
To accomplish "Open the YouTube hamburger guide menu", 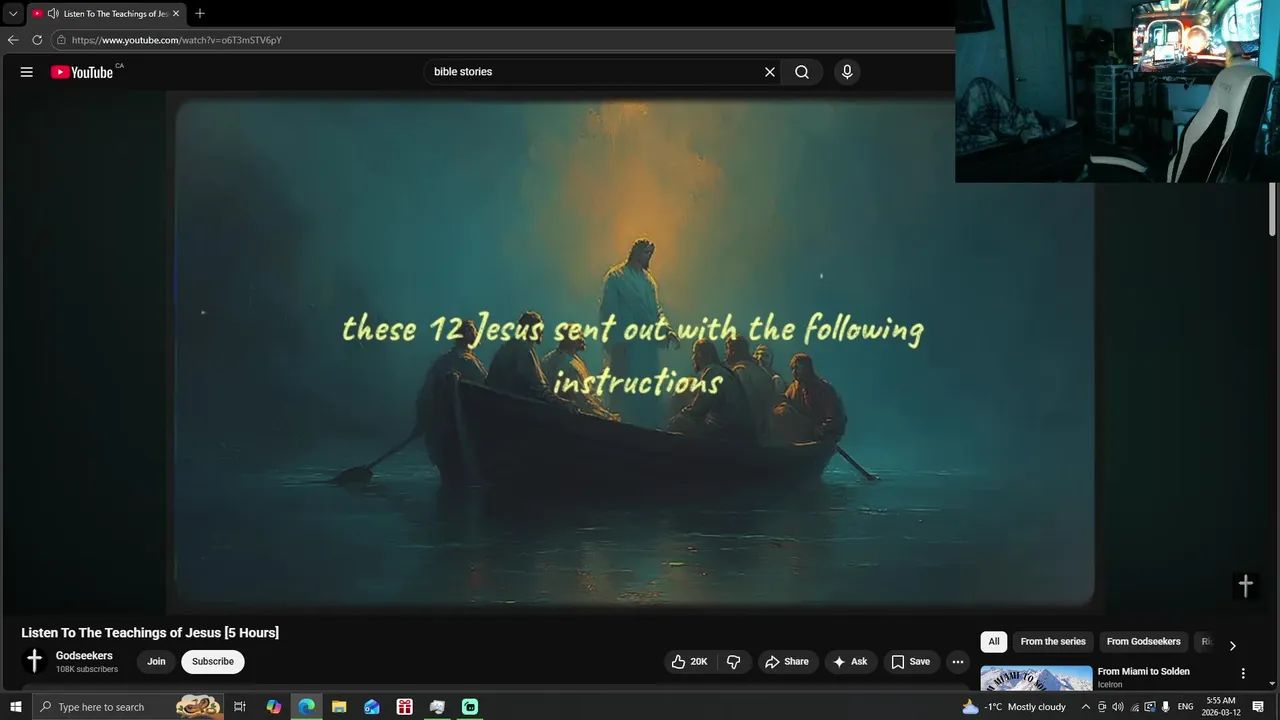I will [x=27, y=72].
